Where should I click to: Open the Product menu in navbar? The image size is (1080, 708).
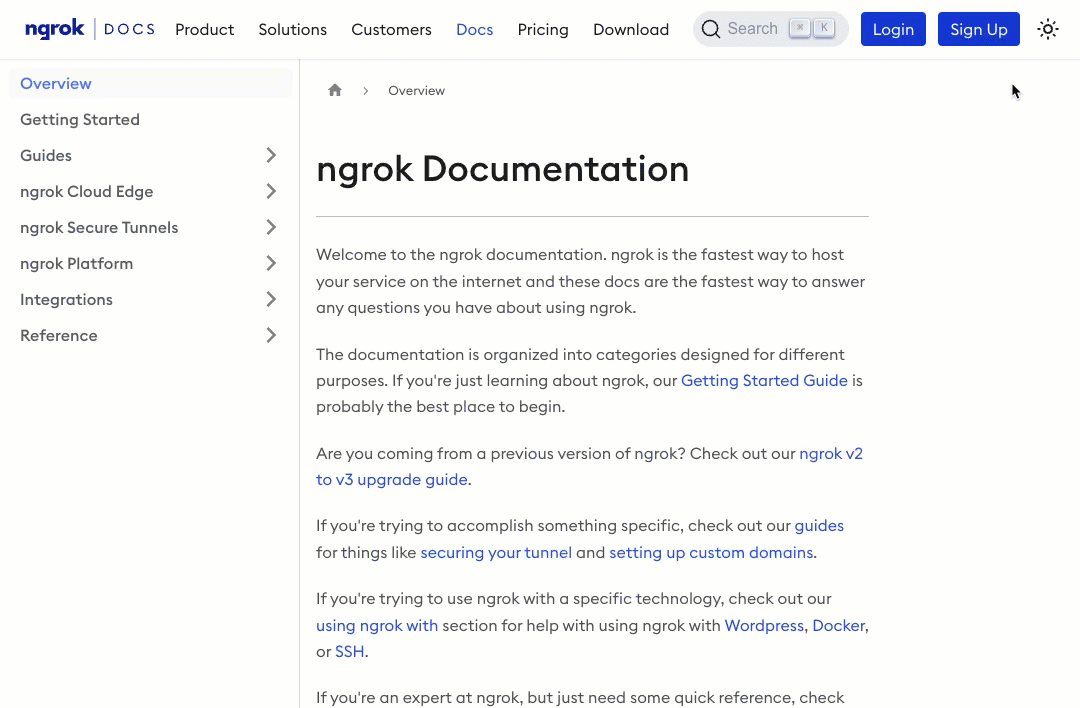204,29
